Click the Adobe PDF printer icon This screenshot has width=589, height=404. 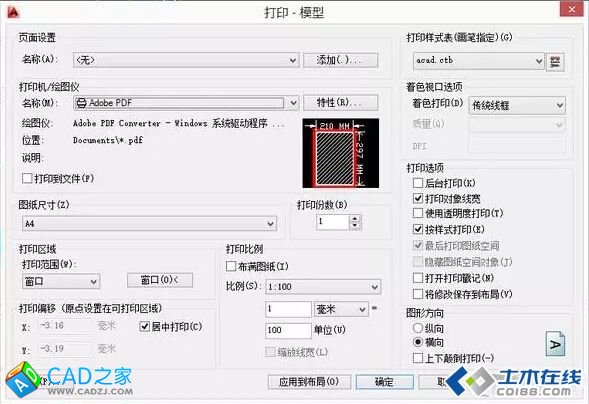81,103
